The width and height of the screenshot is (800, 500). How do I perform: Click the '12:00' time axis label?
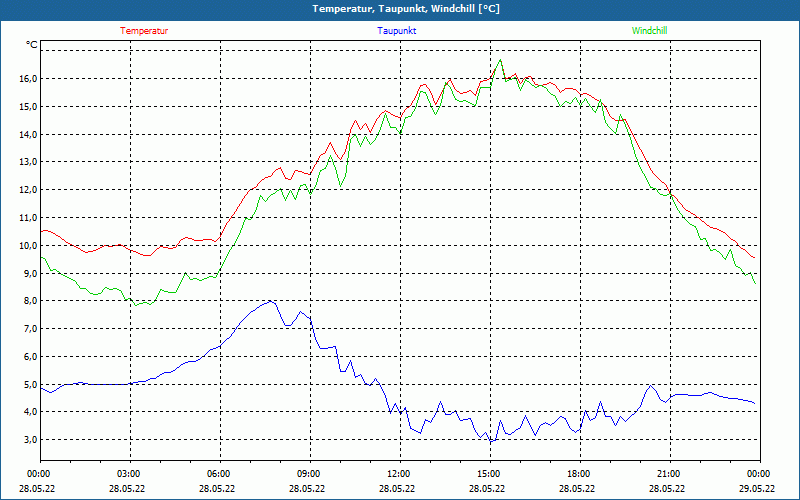point(397,474)
